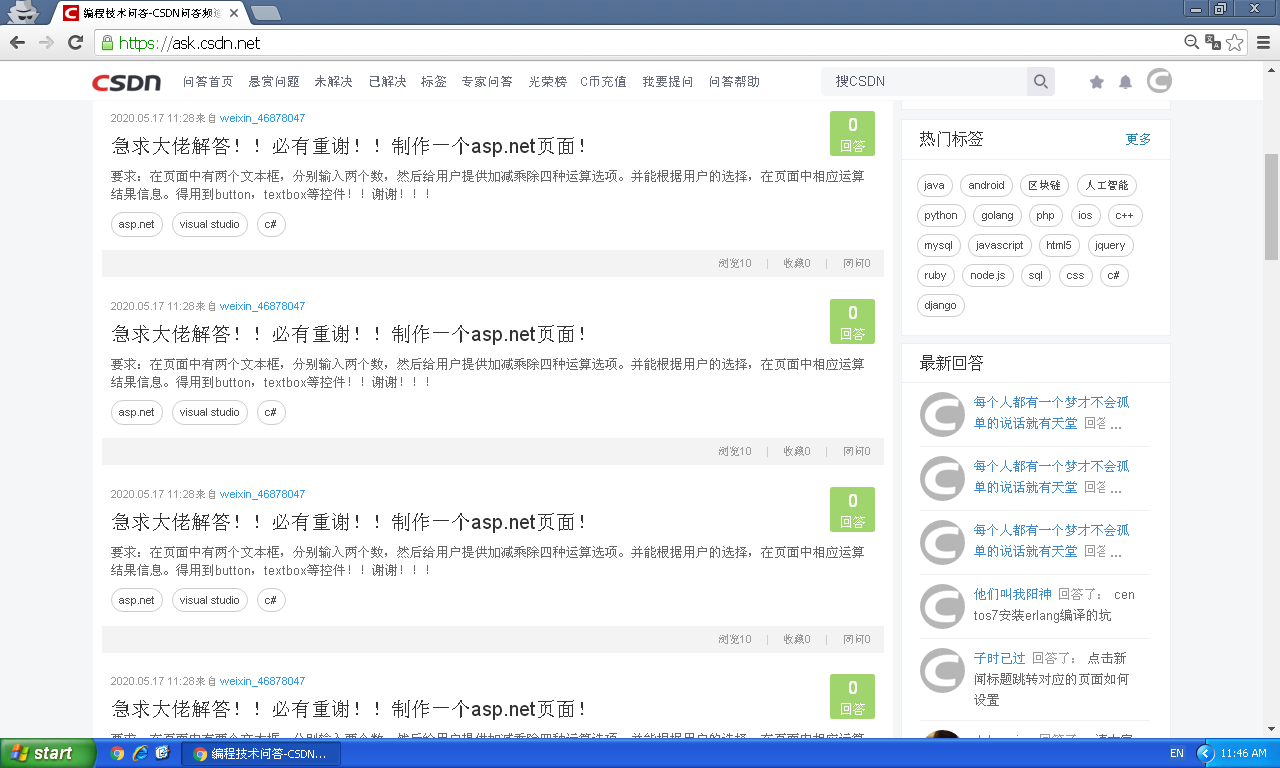Click the CSDN logo

(x=126, y=82)
